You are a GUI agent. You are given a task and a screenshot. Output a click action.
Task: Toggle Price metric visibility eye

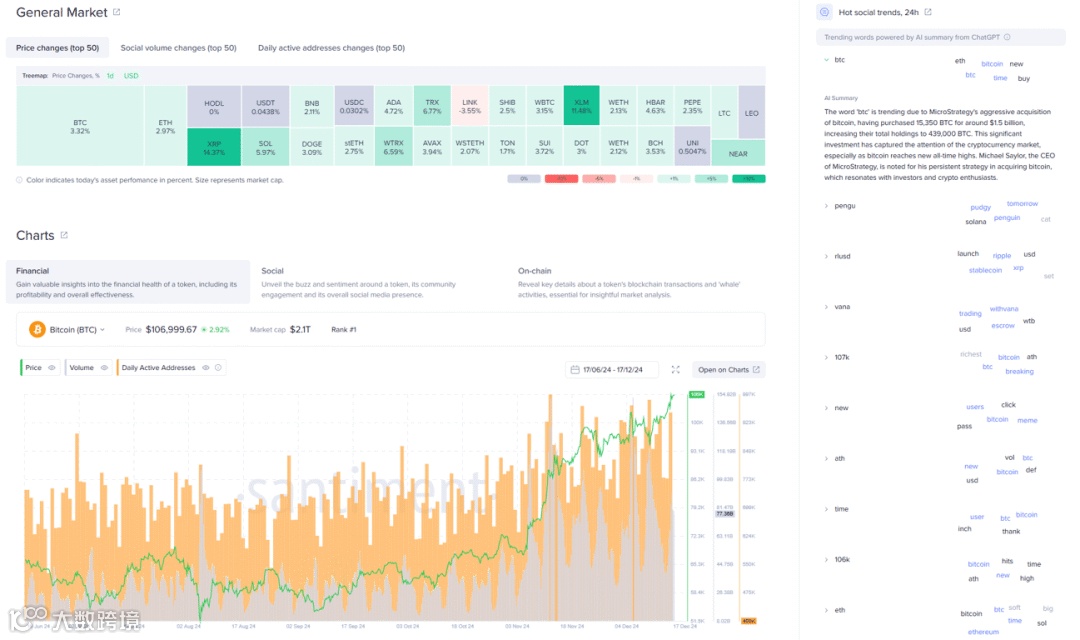coord(52,368)
